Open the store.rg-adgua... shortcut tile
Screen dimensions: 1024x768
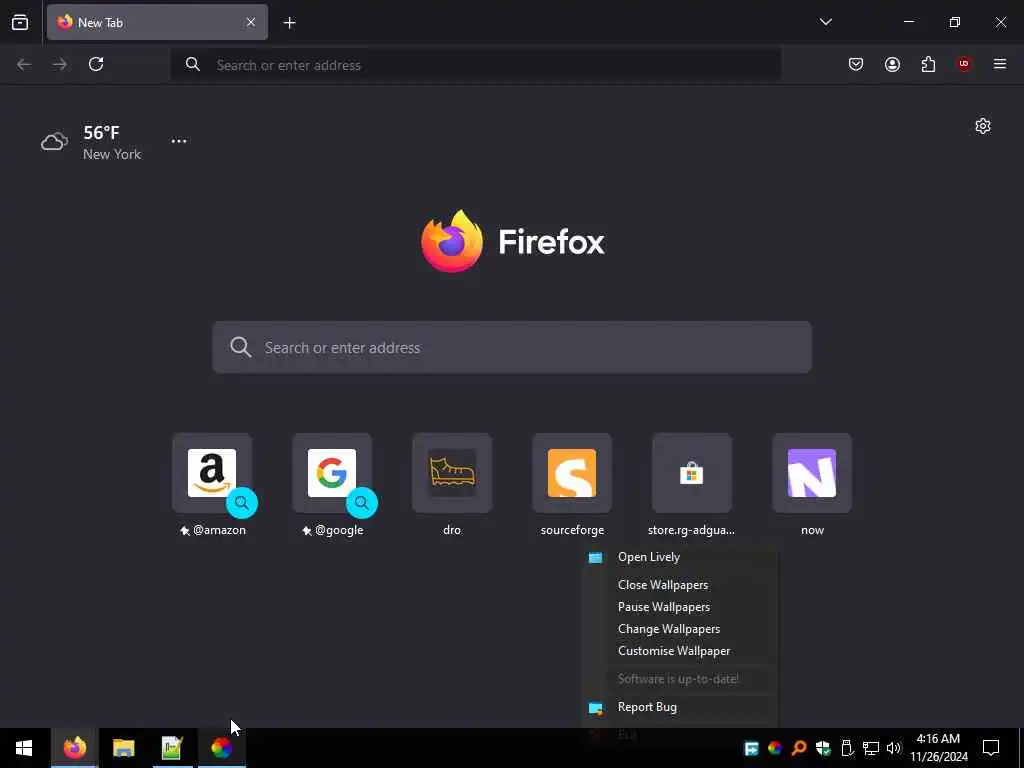692,485
